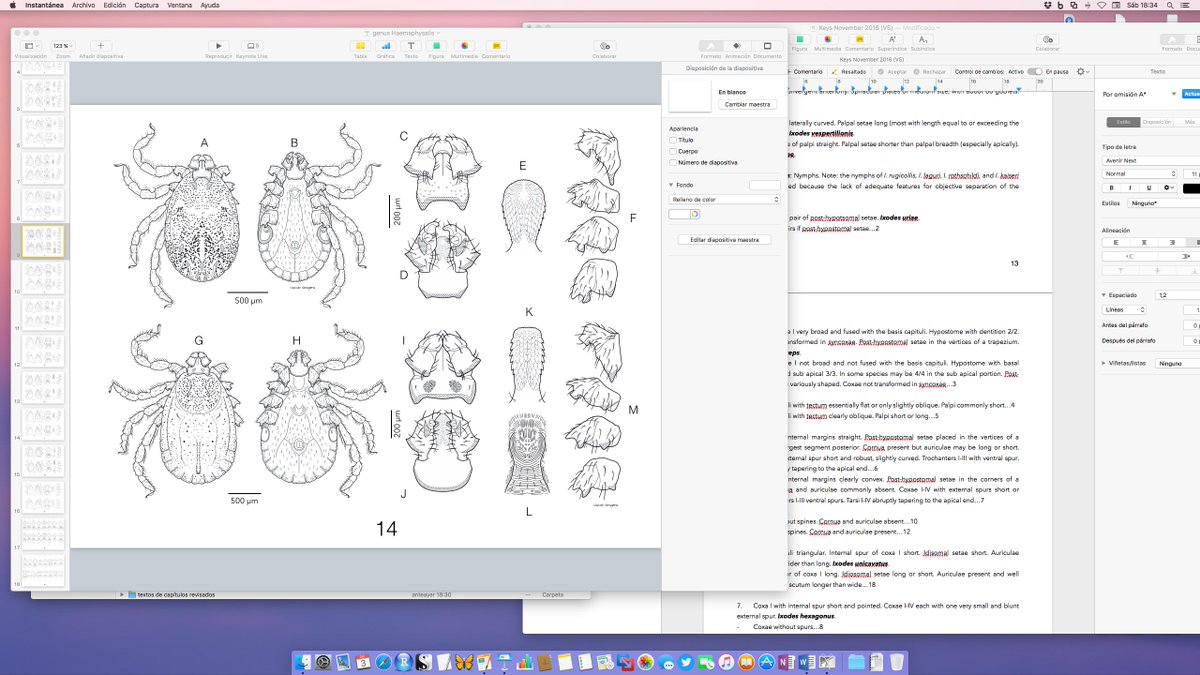
Task: Open the Captura menu
Action: coord(147,5)
